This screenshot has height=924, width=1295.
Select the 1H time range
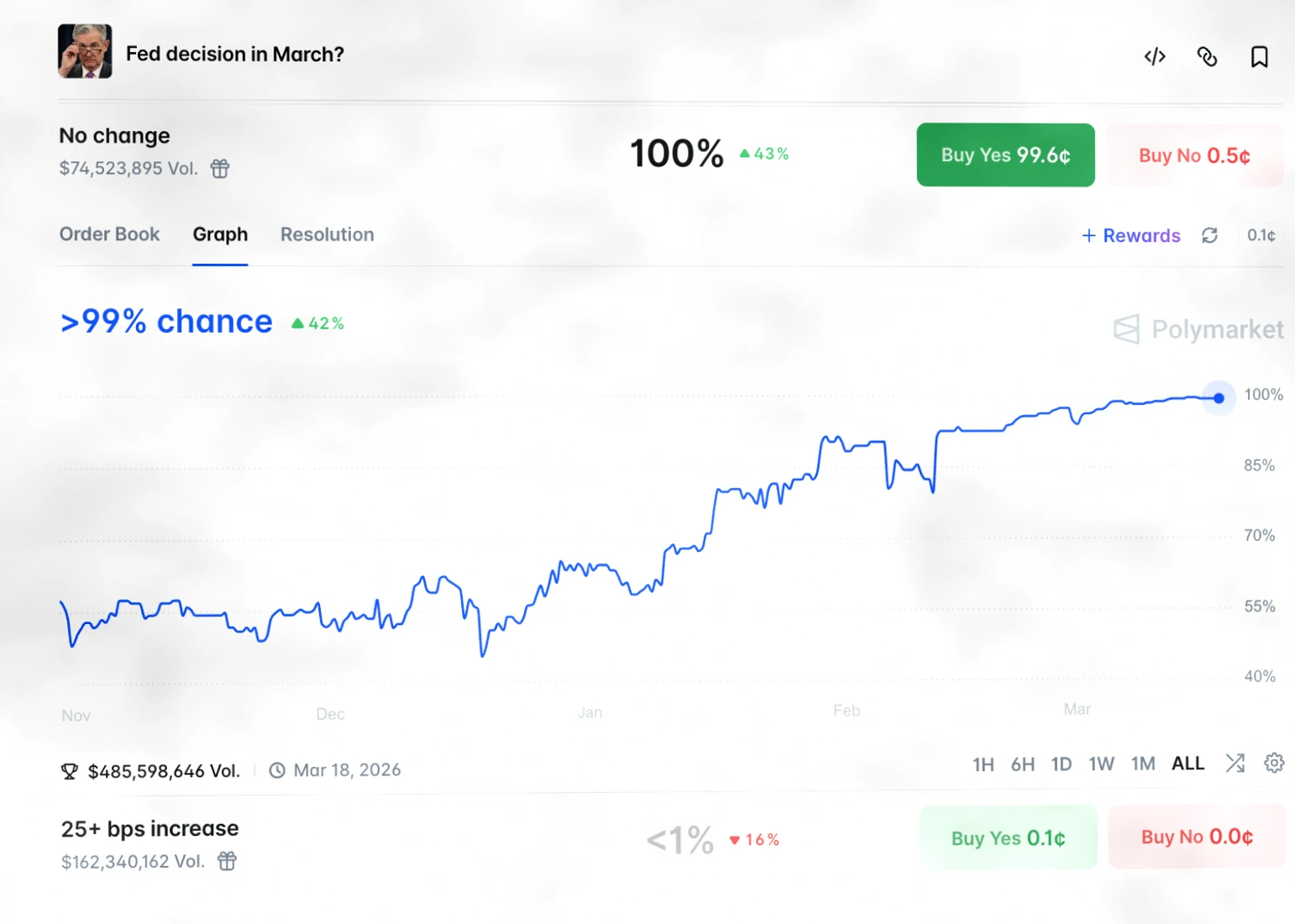(983, 764)
